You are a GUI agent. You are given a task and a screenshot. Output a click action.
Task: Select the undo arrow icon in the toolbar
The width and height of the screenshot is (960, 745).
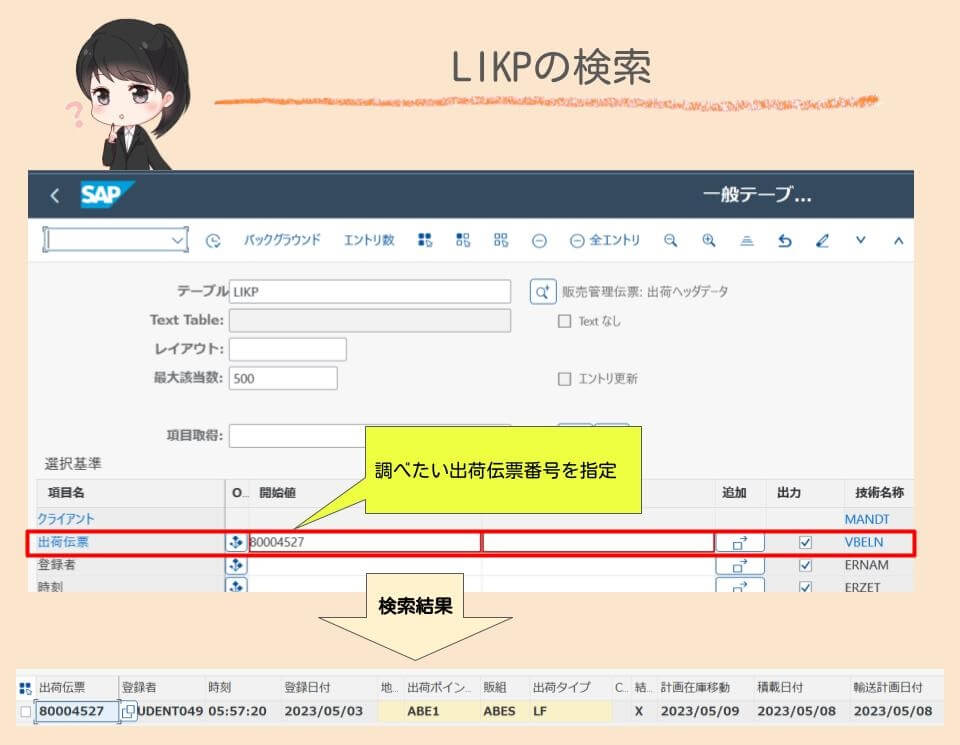[786, 240]
